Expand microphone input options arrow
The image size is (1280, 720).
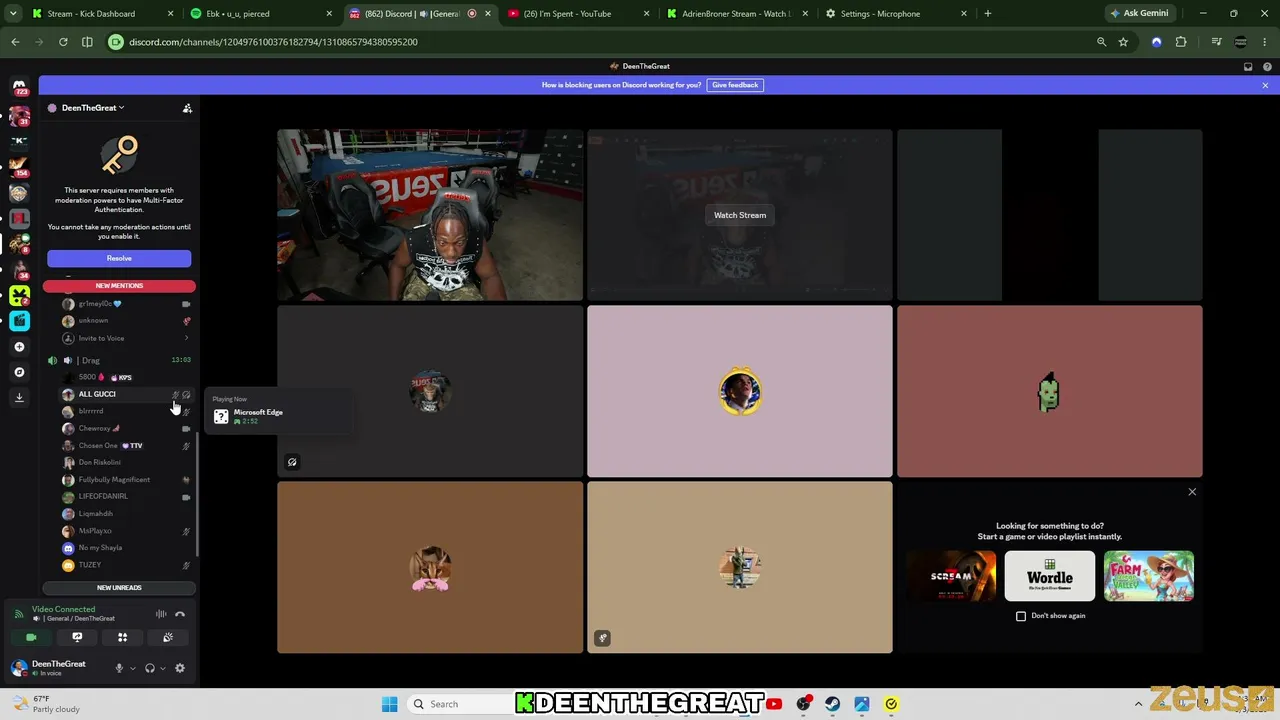coord(132,668)
